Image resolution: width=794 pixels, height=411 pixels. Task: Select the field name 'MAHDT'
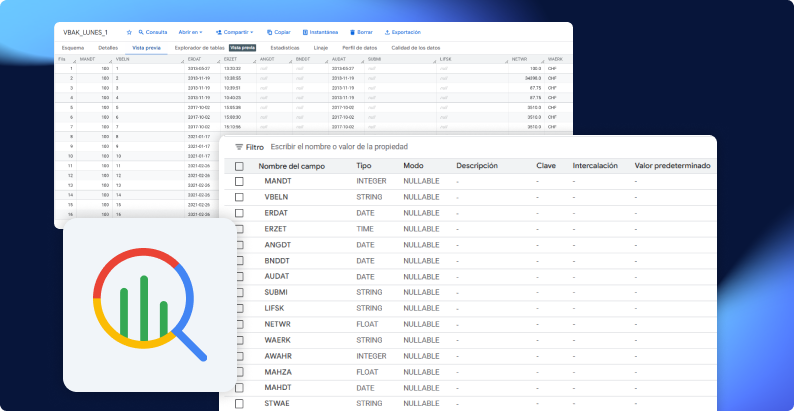coord(278,388)
